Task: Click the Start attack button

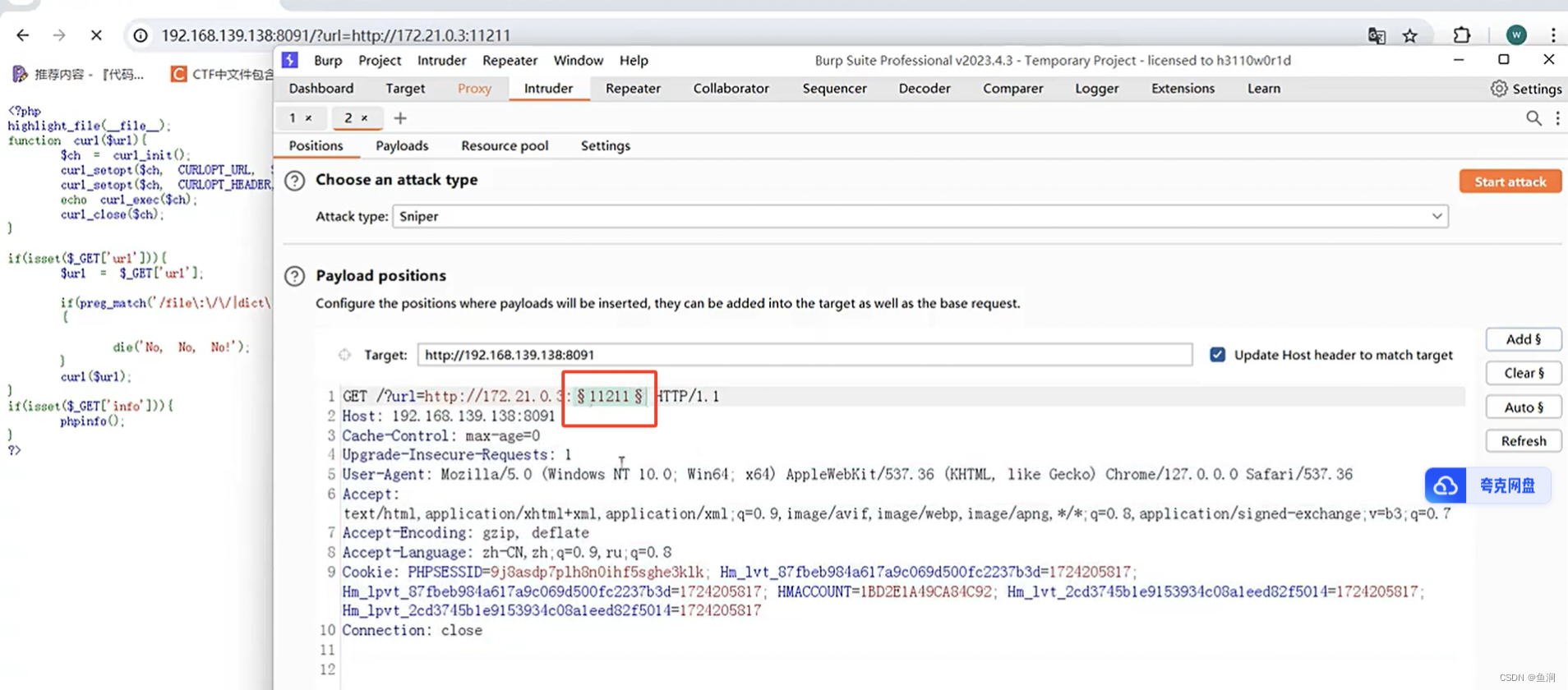Action: (x=1510, y=182)
